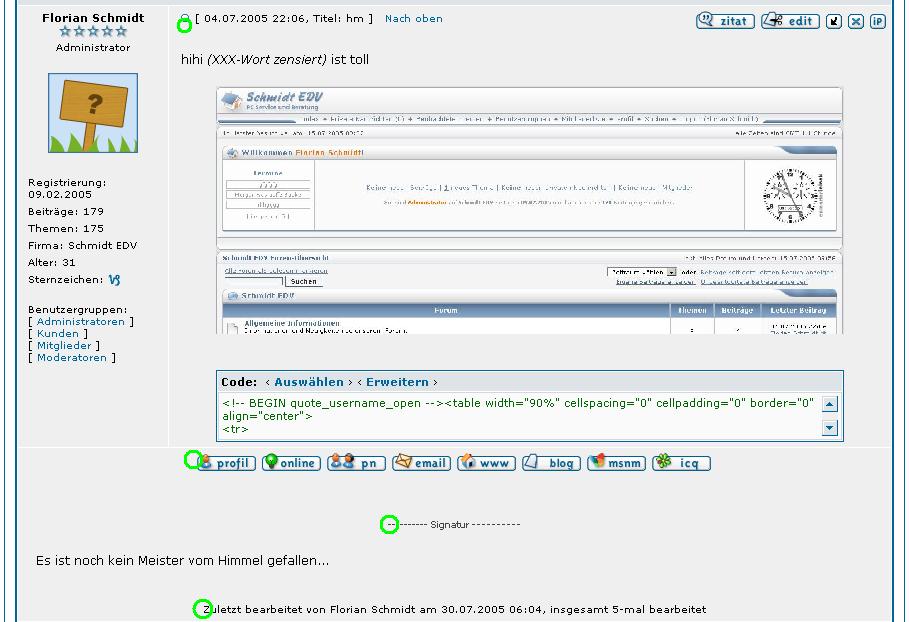
Task: Click the email button
Action: (x=421, y=463)
